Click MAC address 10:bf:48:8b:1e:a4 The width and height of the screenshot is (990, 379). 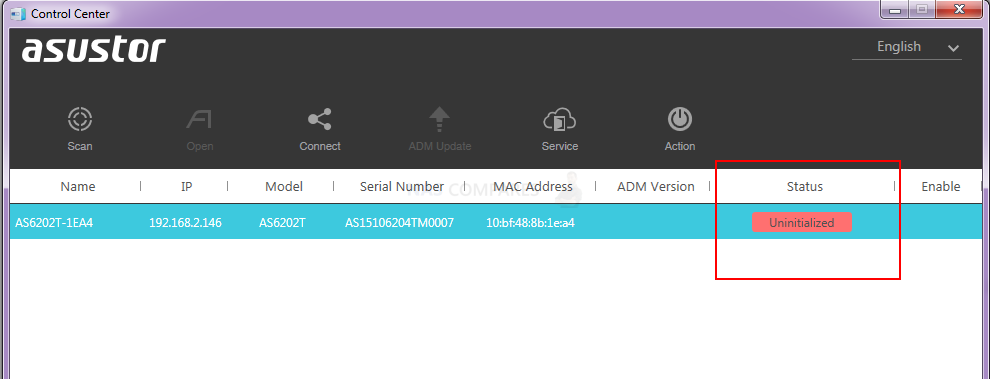(x=530, y=222)
